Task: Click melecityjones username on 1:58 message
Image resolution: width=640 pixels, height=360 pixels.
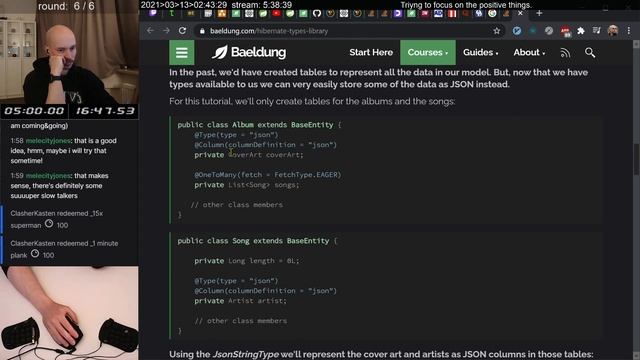Action: tap(49, 141)
